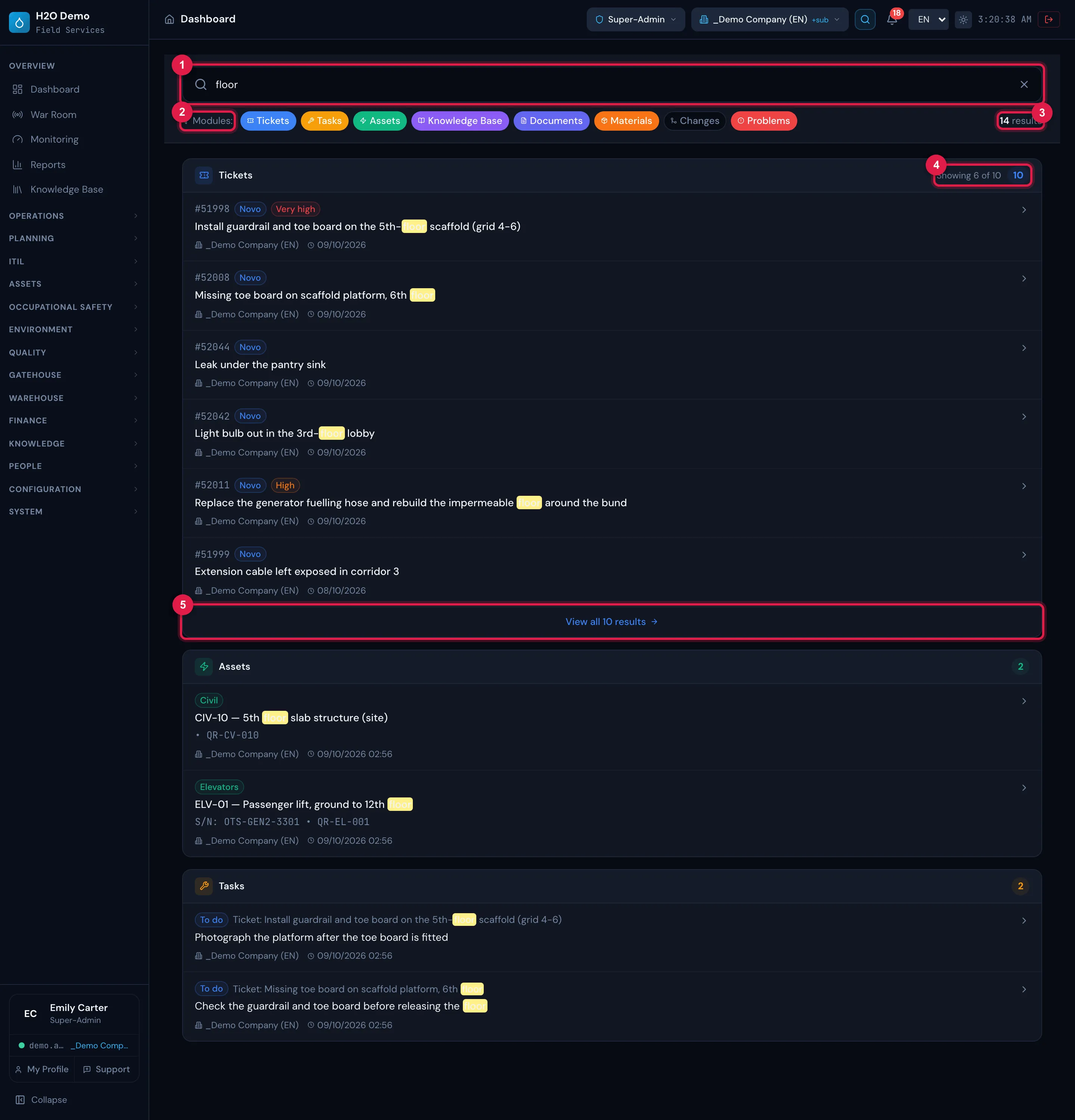Toggle the Tasks module filter chip
1075x1120 pixels.
324,121
